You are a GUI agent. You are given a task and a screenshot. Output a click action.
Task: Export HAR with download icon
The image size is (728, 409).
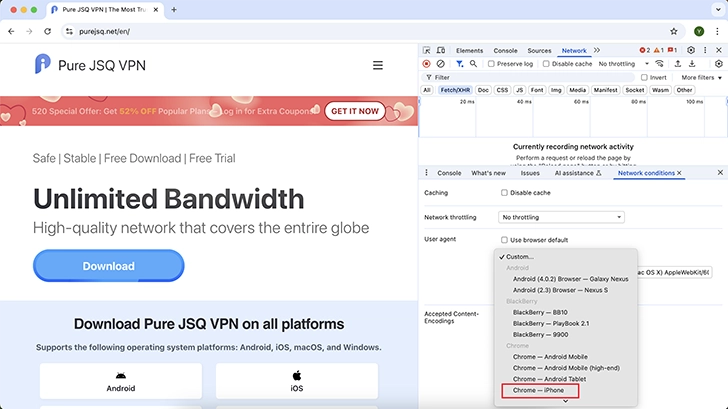click(x=692, y=64)
